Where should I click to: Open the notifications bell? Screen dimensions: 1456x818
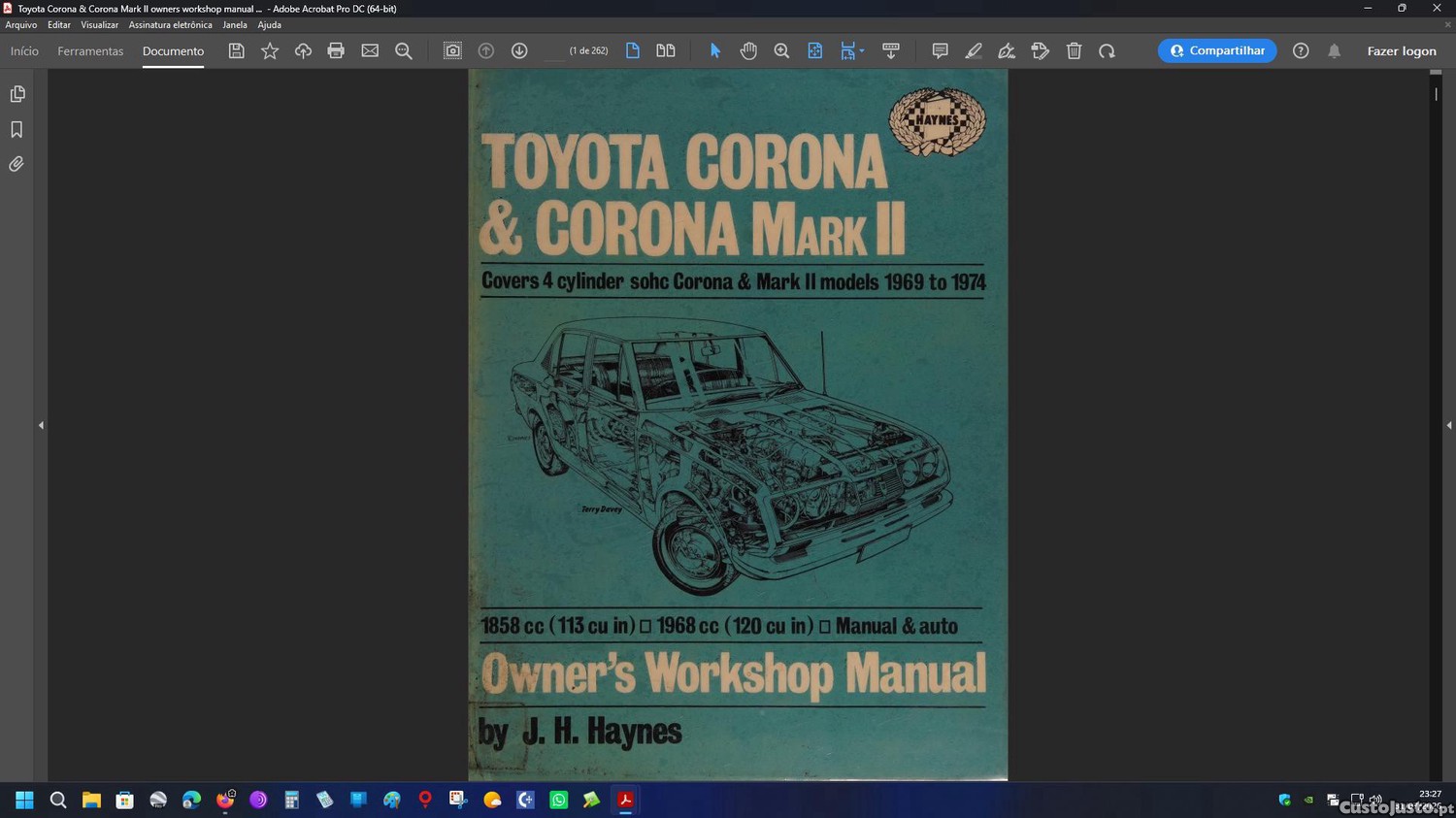1335,50
